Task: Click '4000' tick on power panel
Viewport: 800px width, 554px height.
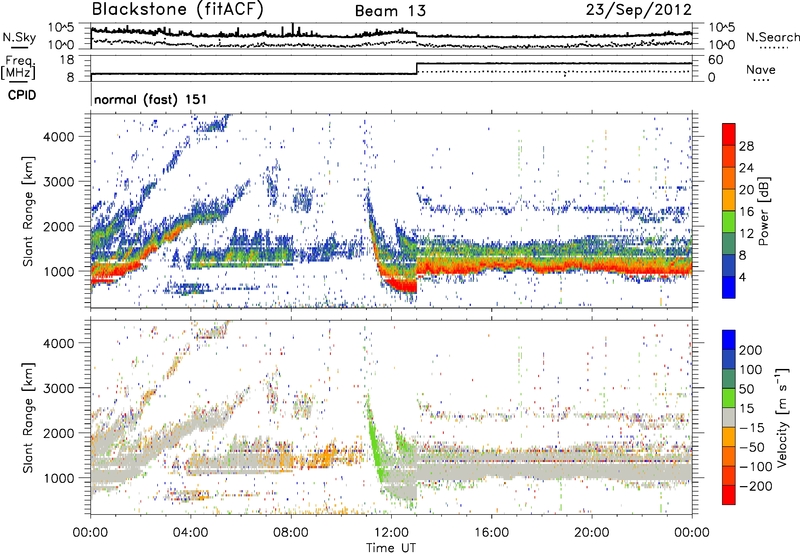Action: coord(59,137)
